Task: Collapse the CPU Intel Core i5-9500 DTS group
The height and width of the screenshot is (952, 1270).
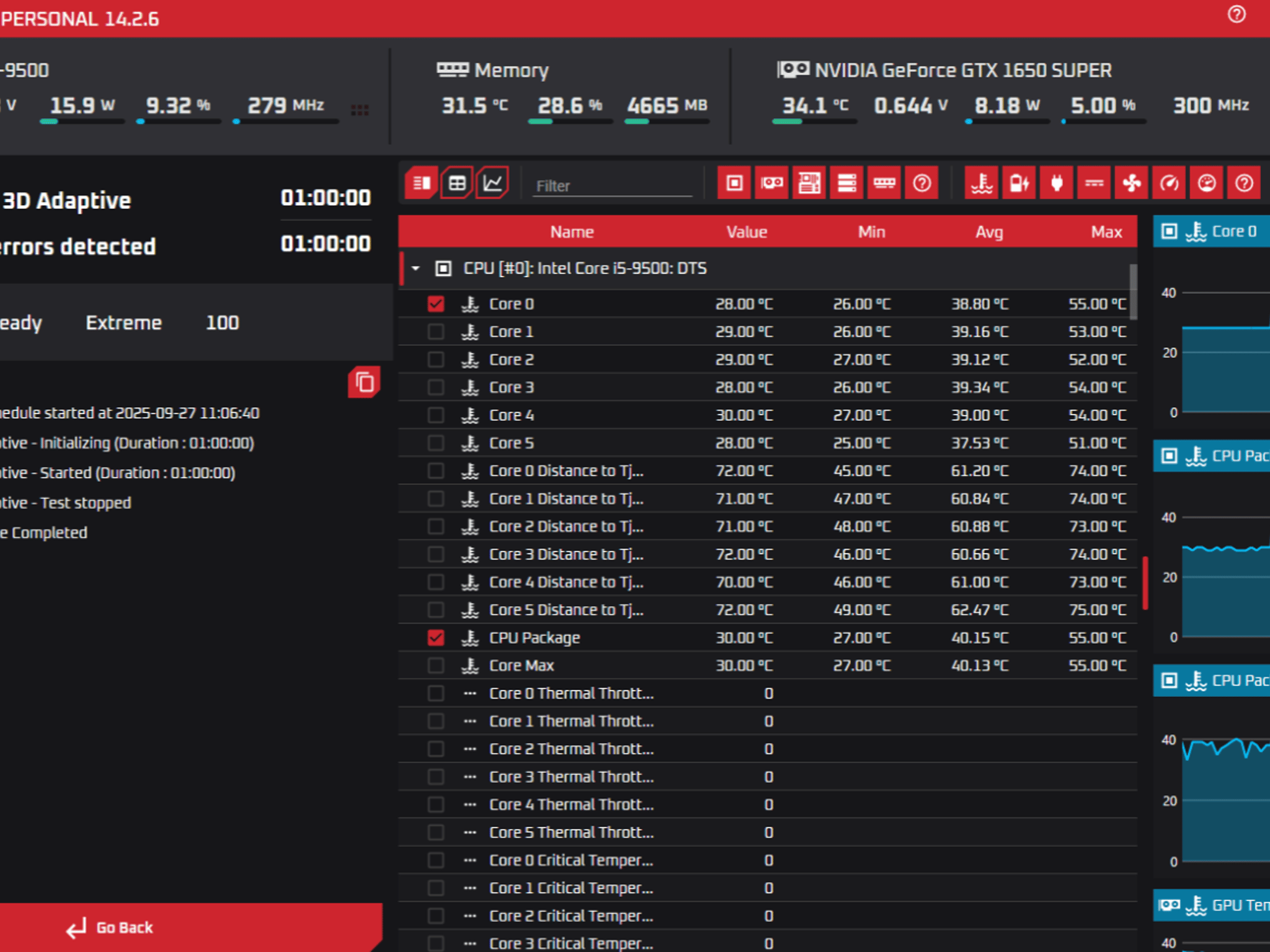Action: click(415, 268)
